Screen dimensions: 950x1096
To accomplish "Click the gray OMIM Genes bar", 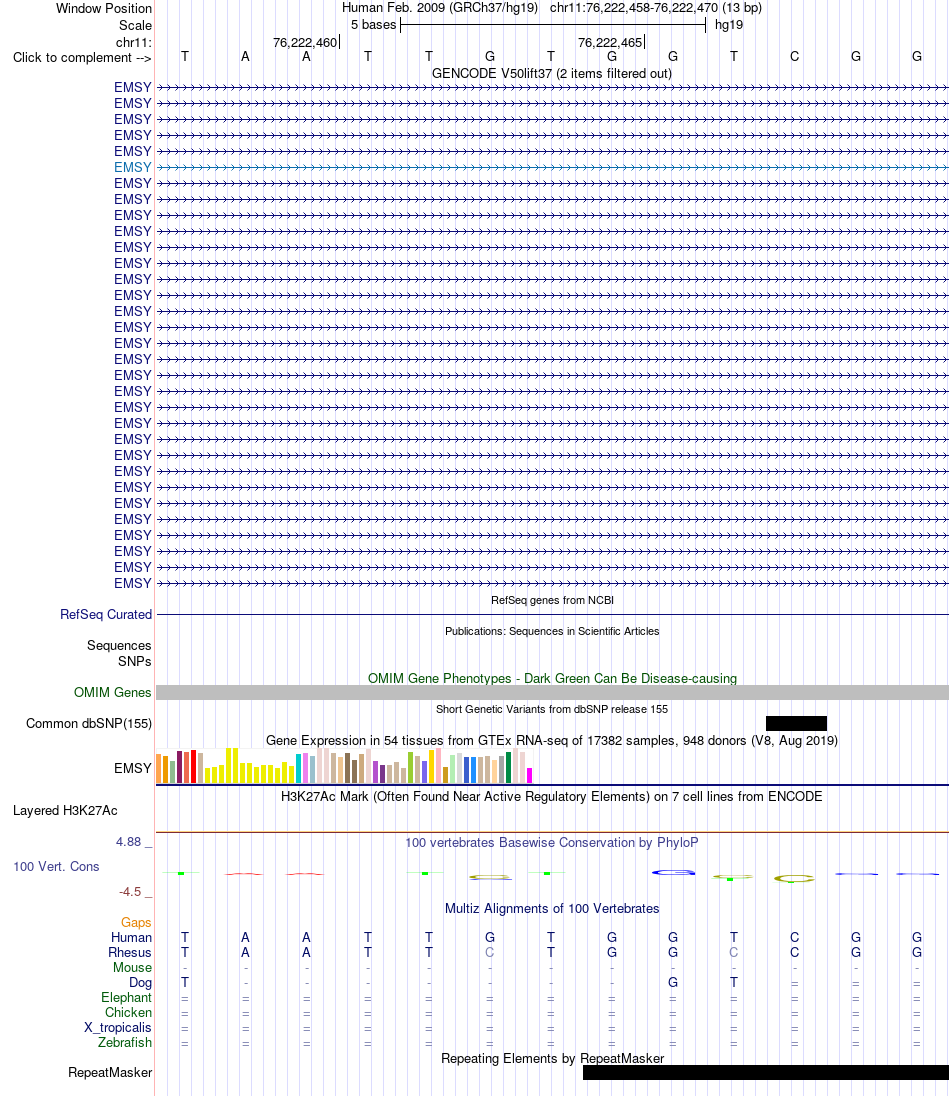I will pos(552,693).
